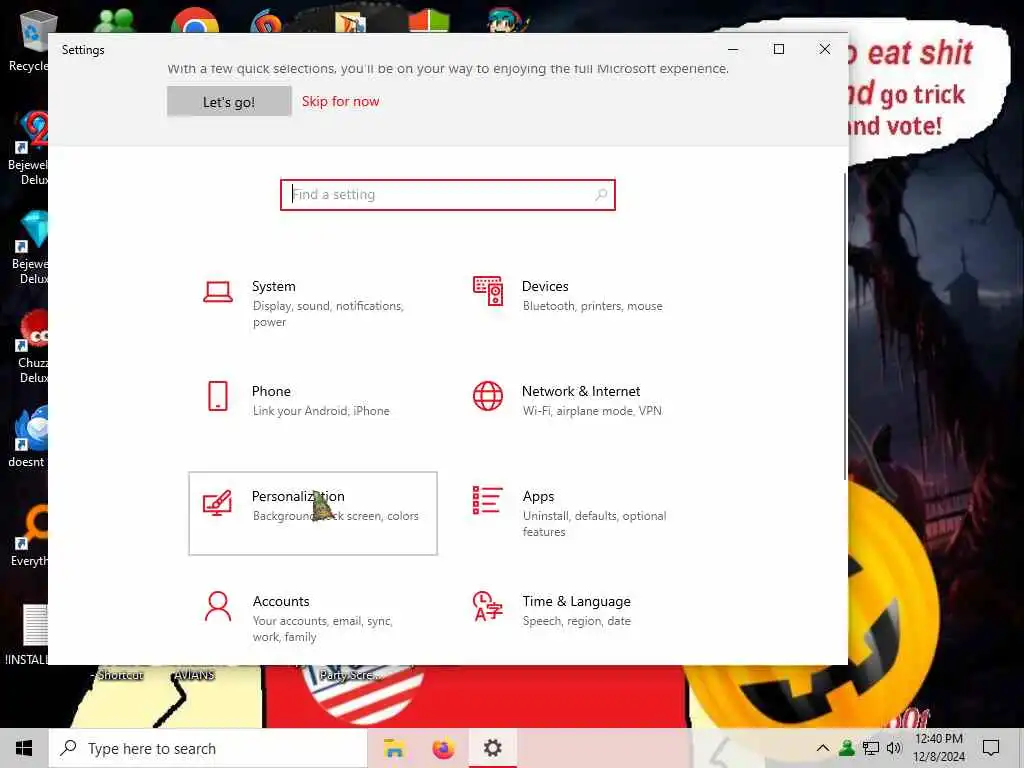The image size is (1024, 768).
Task: Open the Devices keyboard and speaker icon
Action: 488,291
